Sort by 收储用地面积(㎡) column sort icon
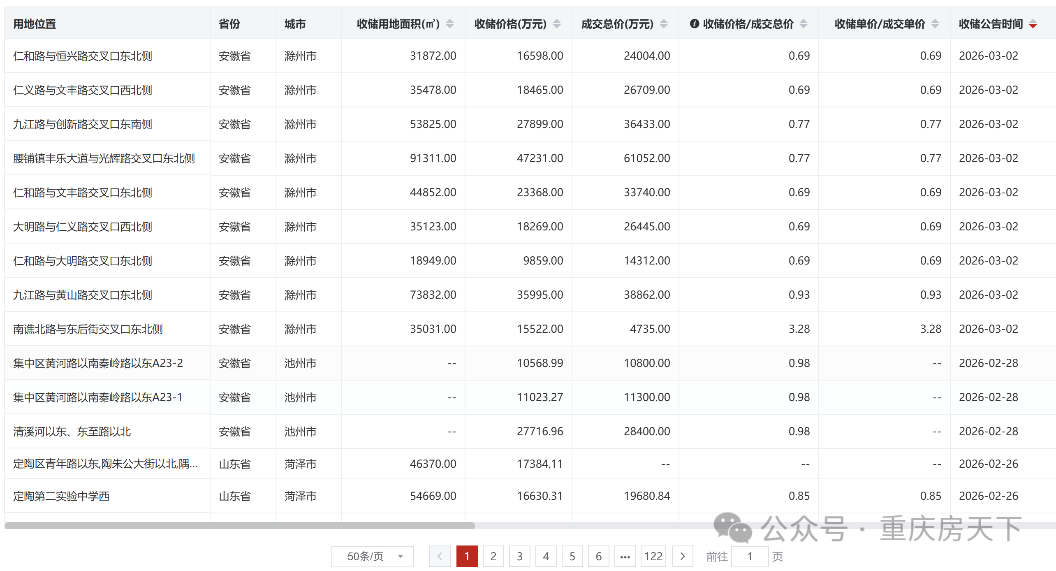Screen dimensions: 1056x571 click(449, 24)
